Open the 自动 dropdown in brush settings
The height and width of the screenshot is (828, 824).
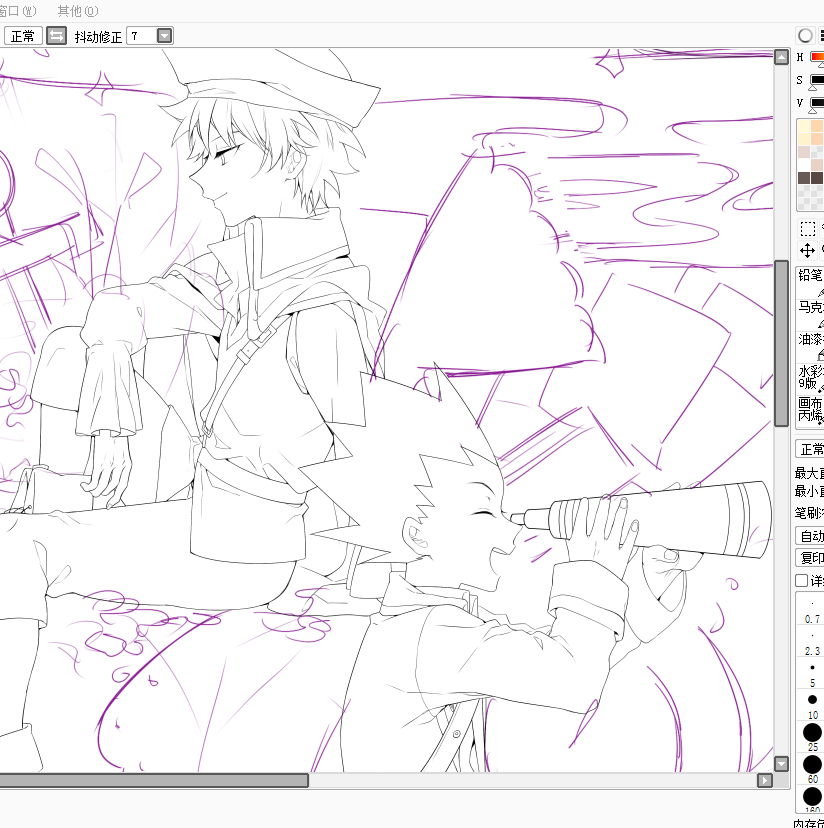tap(810, 536)
